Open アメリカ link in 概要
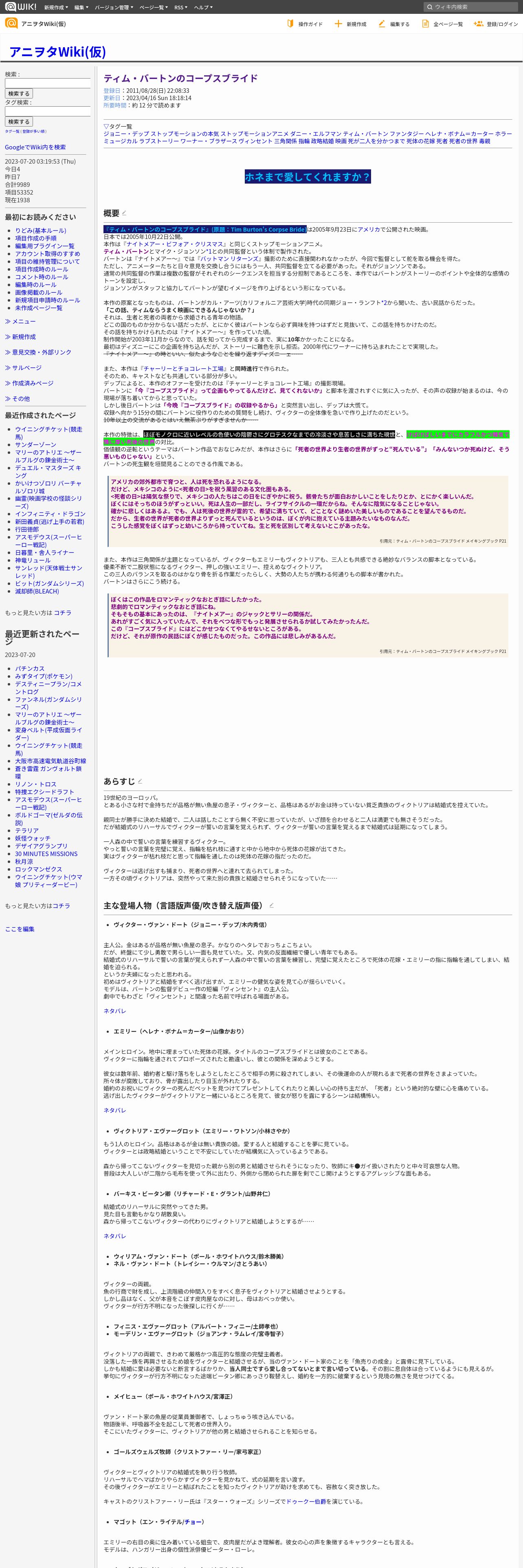523x1568 pixels. pyautogui.click(x=368, y=230)
